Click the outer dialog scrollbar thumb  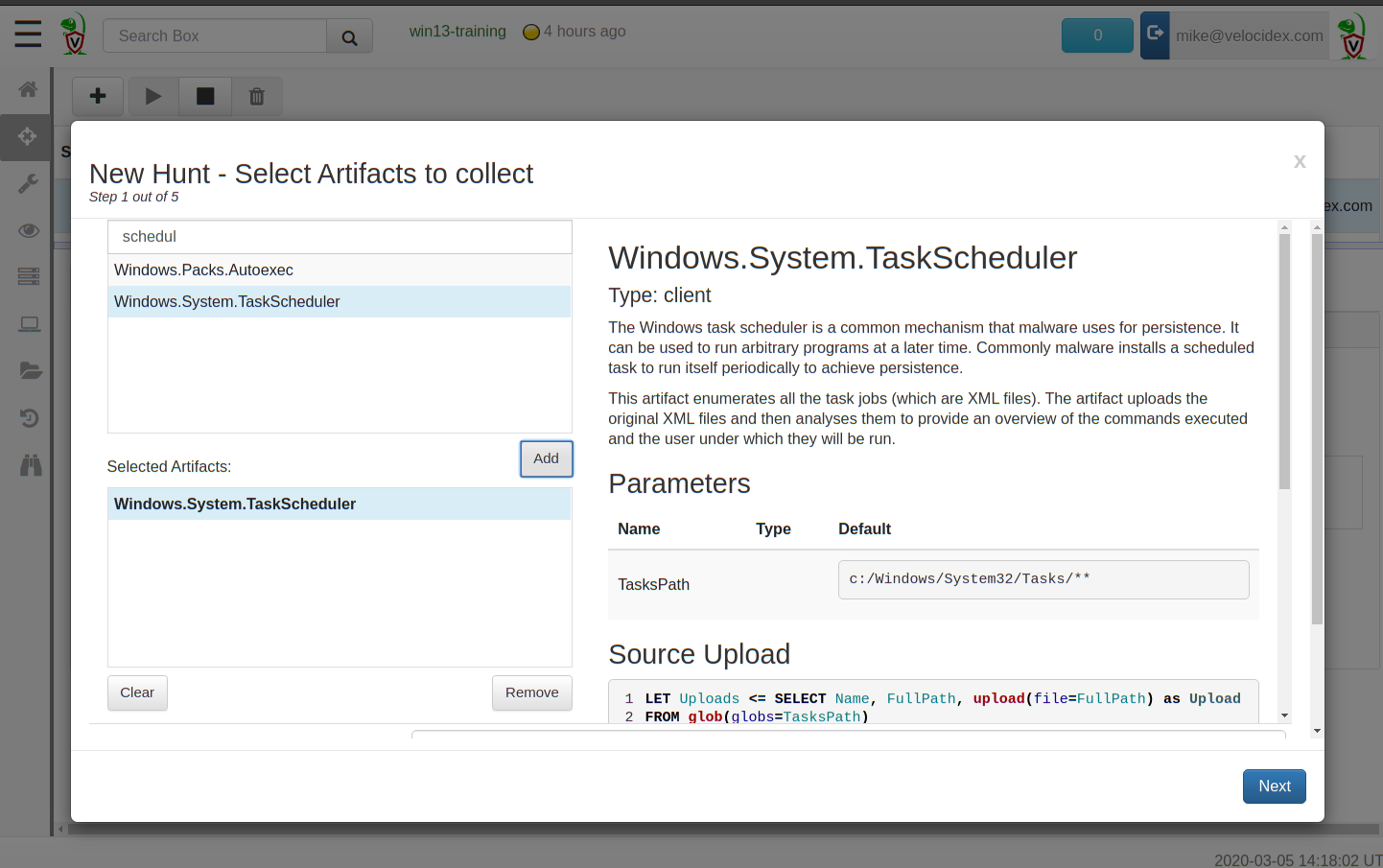tap(1317, 429)
